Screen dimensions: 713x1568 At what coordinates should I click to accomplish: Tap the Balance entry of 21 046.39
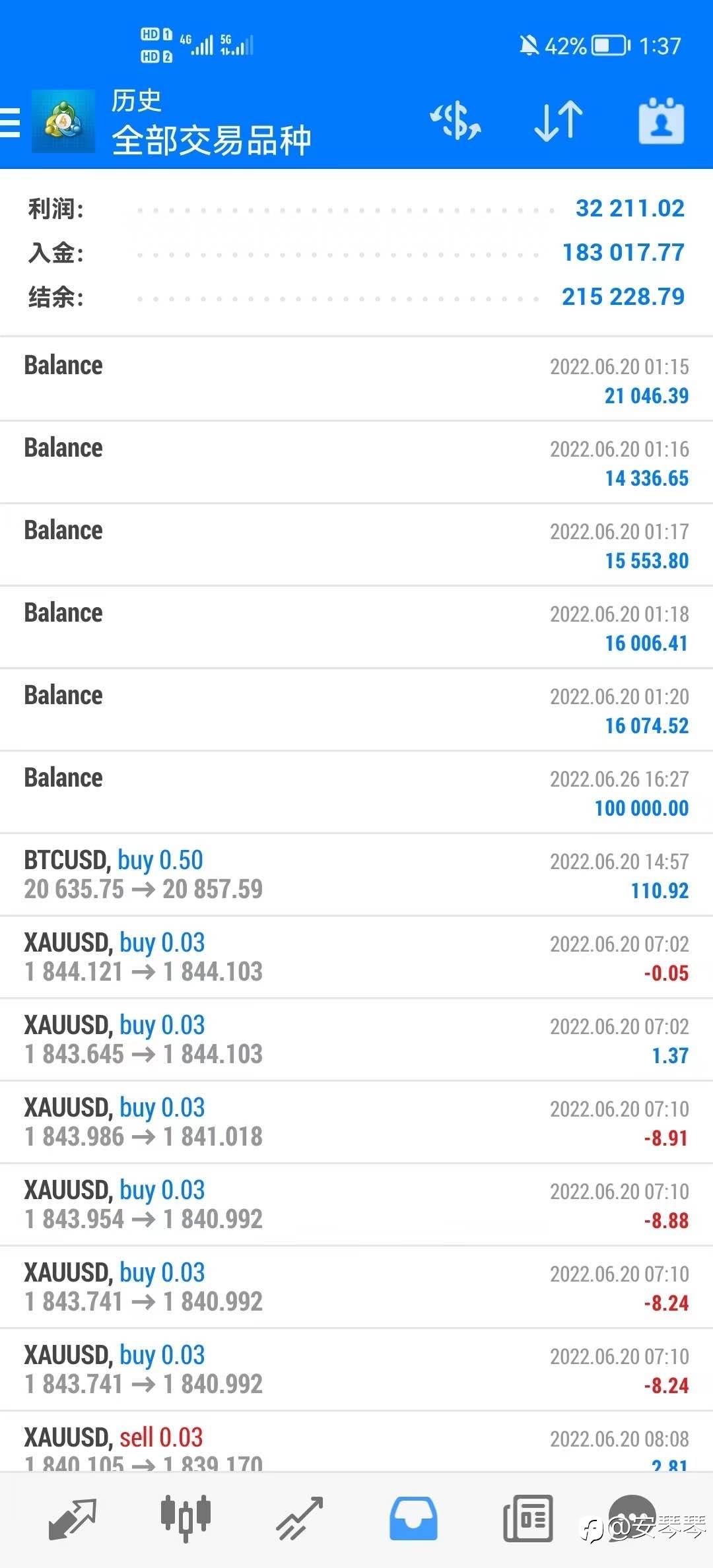pyautogui.click(x=356, y=379)
